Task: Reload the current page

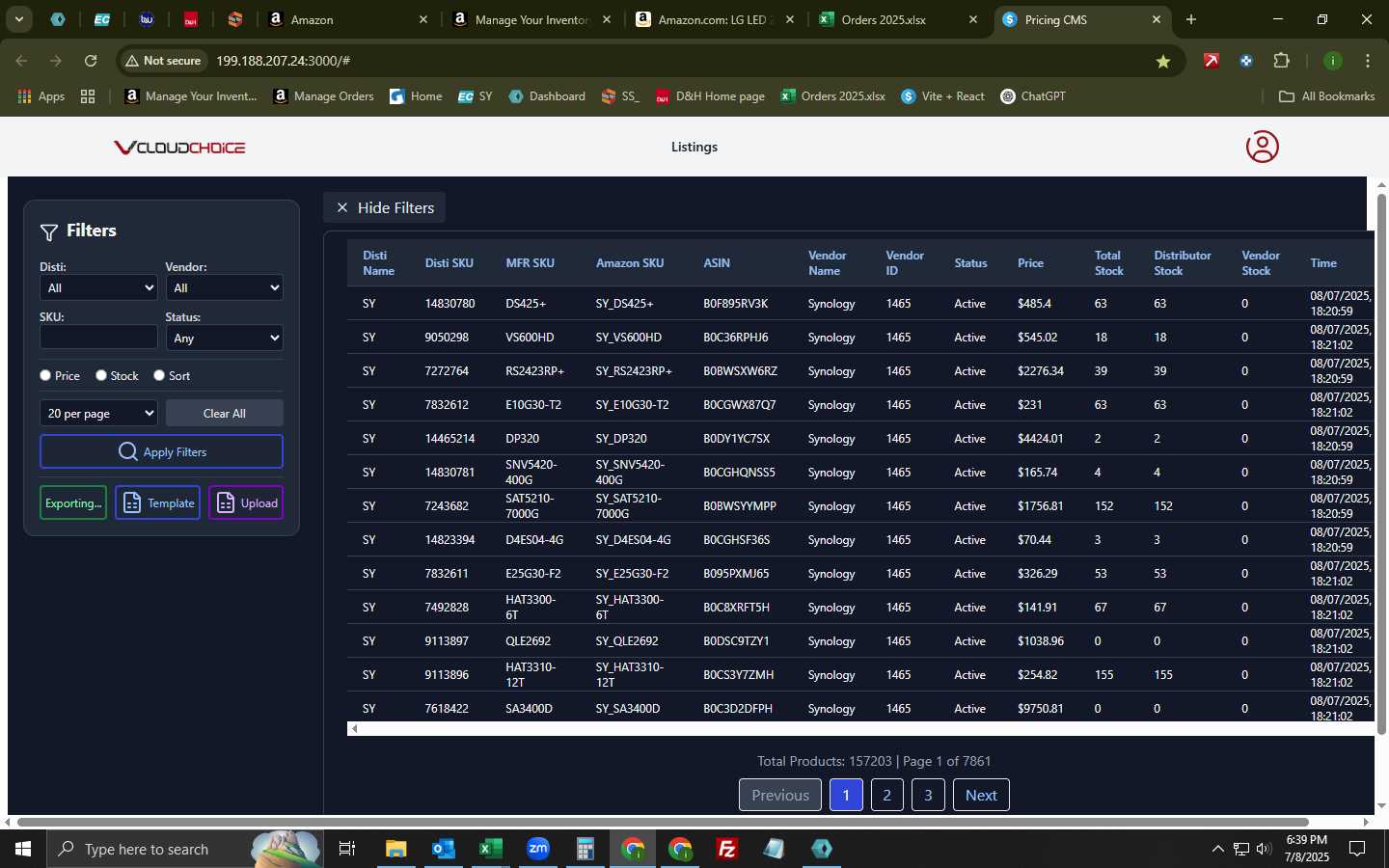Action: (x=91, y=61)
